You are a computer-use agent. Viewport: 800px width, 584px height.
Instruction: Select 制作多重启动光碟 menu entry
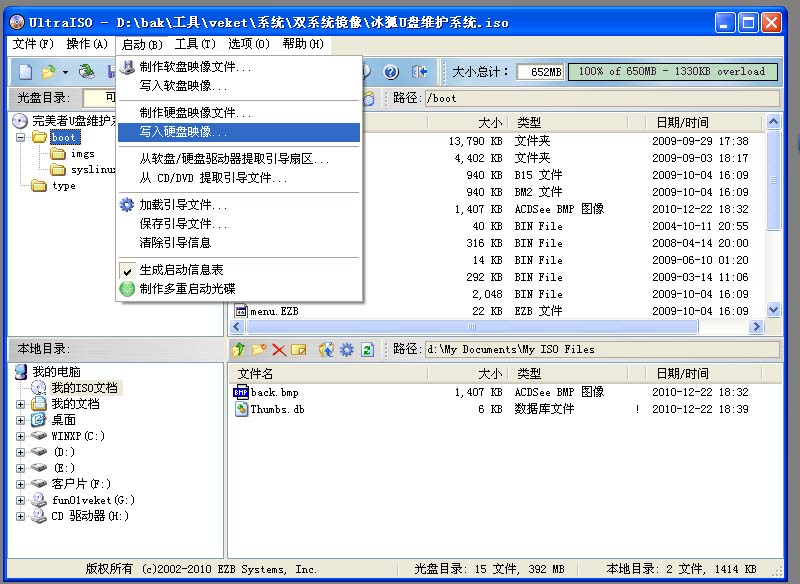click(239, 289)
